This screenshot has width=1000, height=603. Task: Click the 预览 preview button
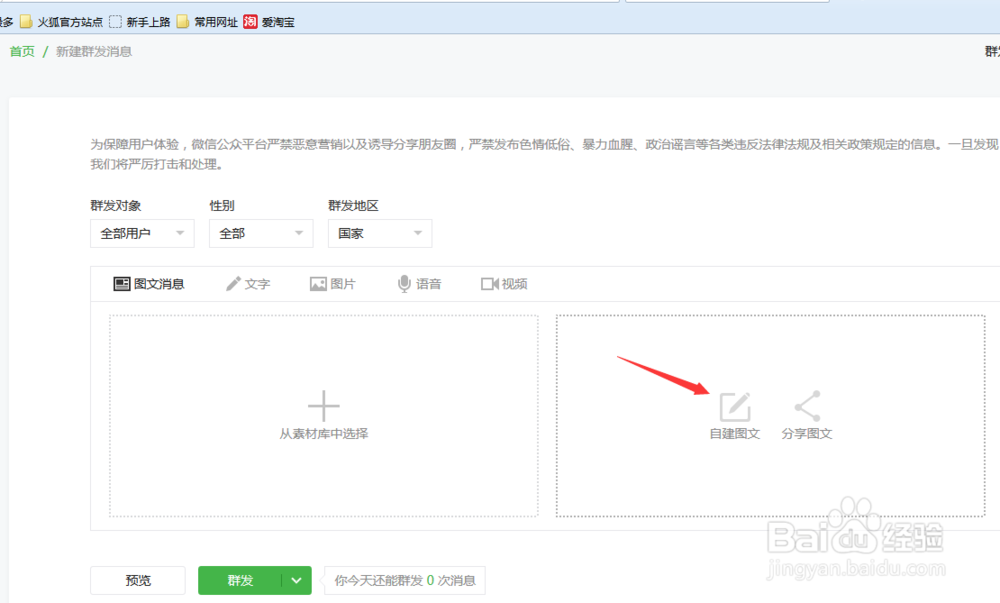(137, 580)
